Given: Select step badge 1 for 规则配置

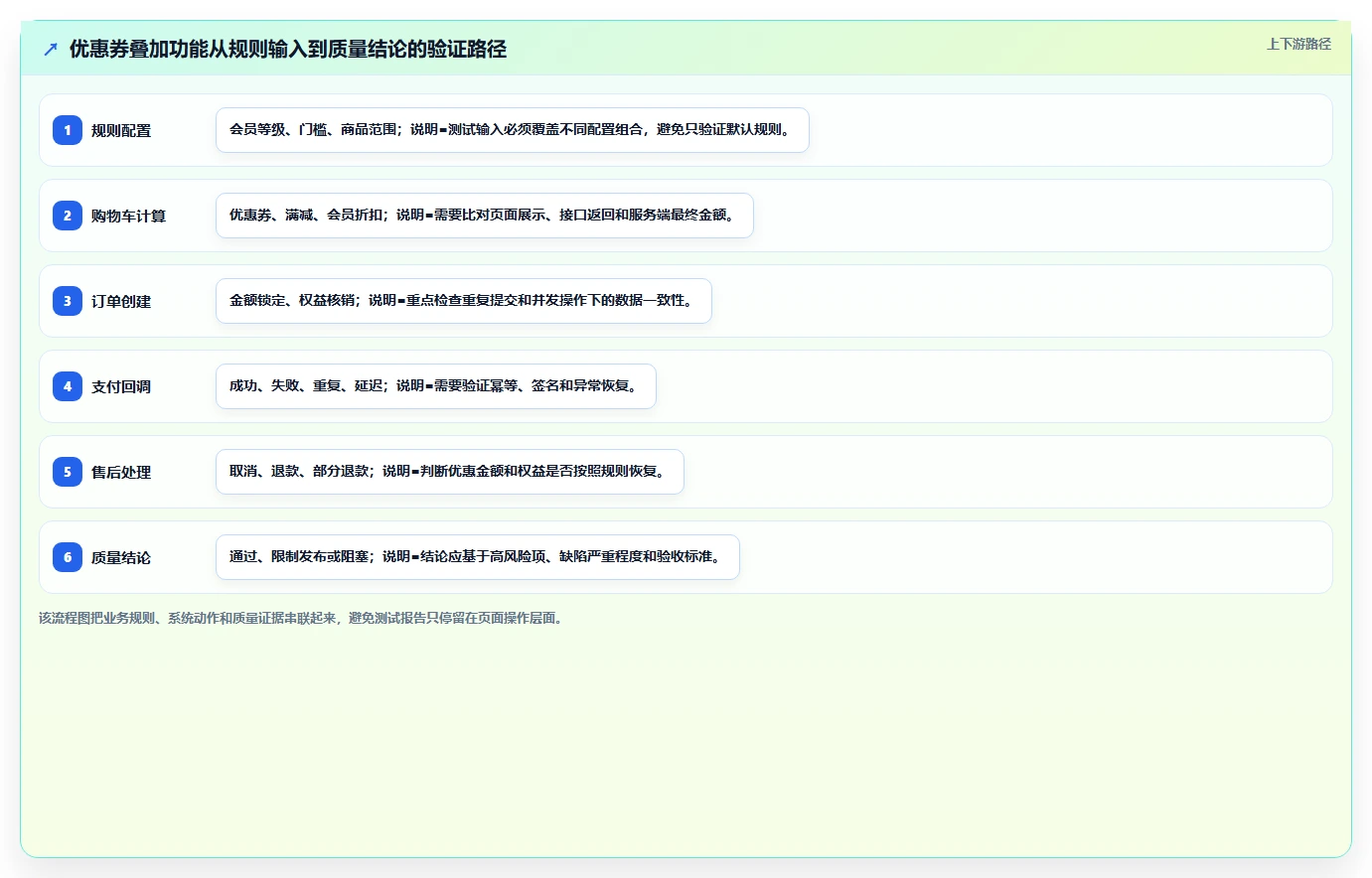Looking at the screenshot, I should [x=68, y=130].
